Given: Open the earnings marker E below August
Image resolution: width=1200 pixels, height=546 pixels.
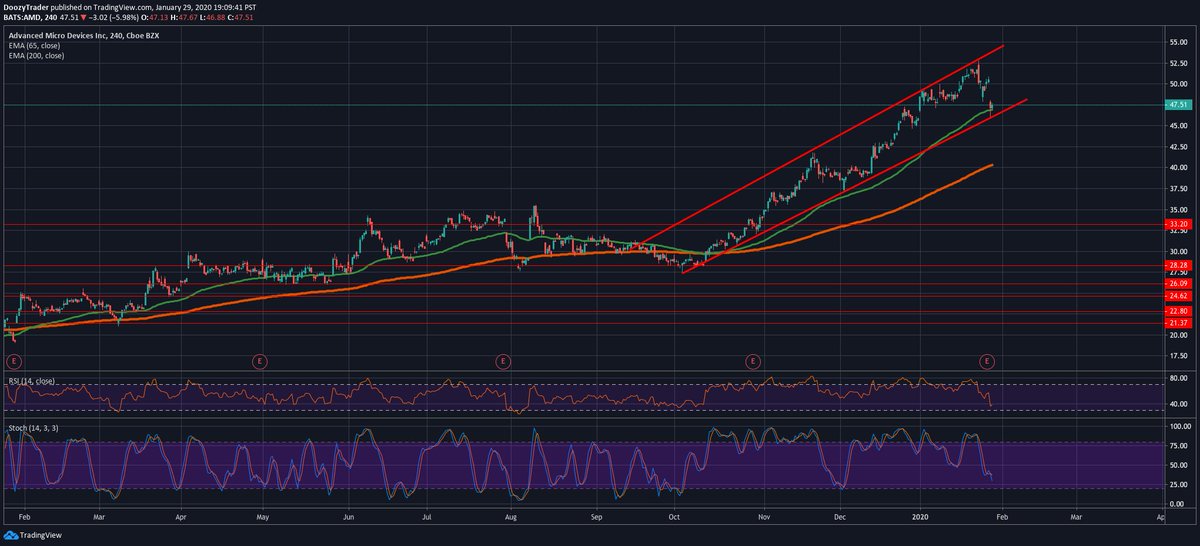Looking at the screenshot, I should pyautogui.click(x=503, y=360).
